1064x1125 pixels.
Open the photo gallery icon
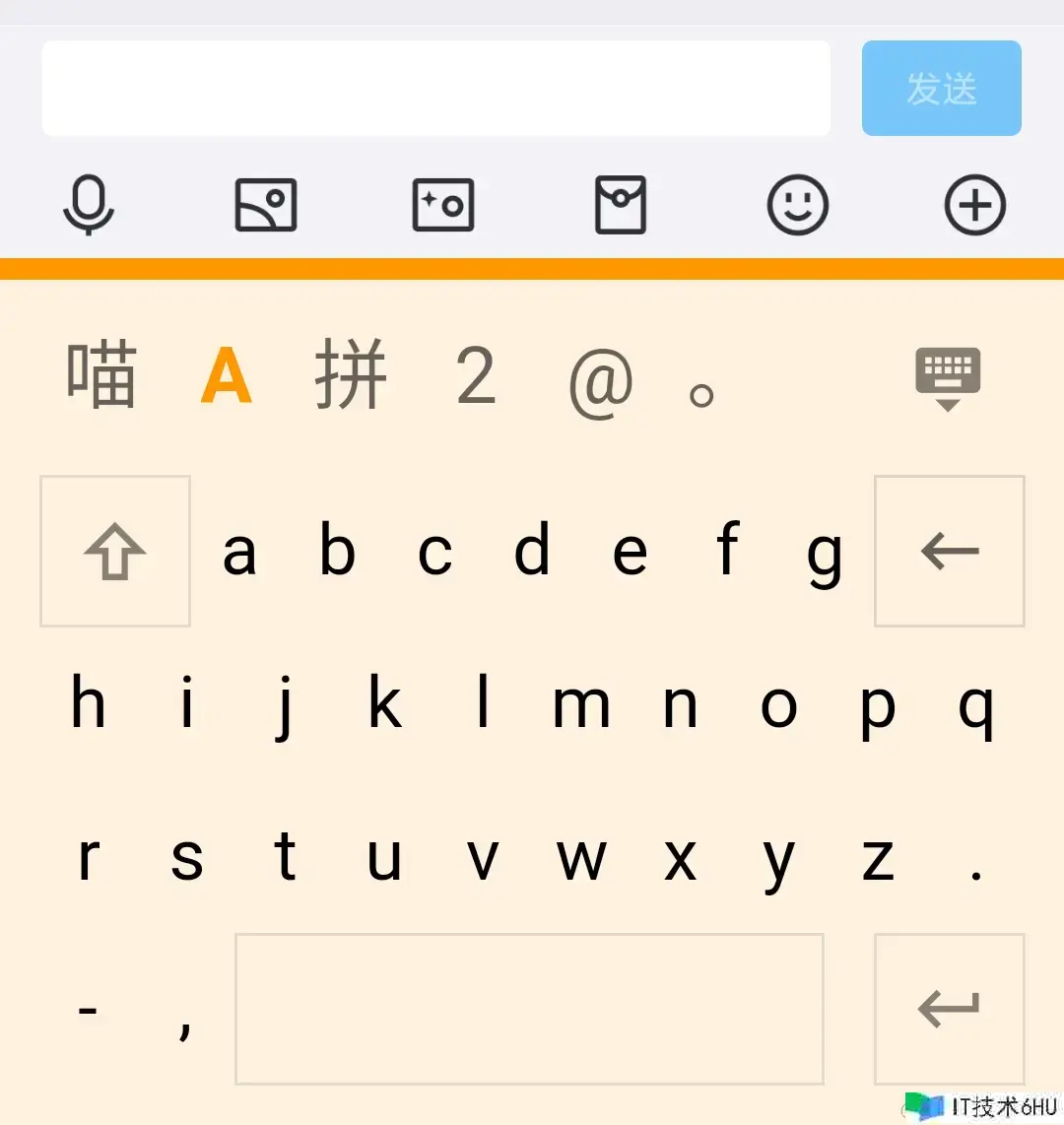point(266,205)
